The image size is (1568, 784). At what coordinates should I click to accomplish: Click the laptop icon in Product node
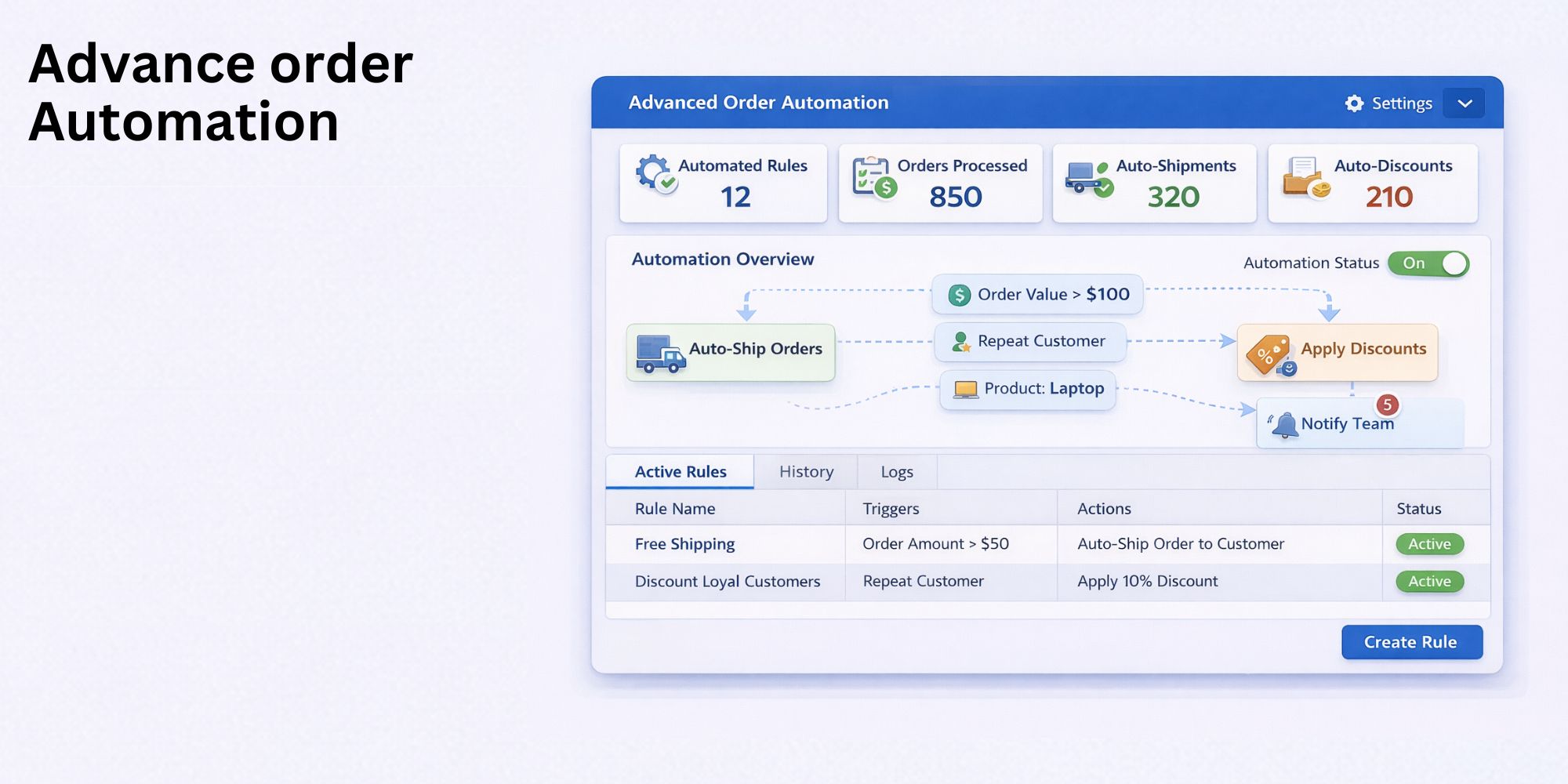(x=965, y=387)
